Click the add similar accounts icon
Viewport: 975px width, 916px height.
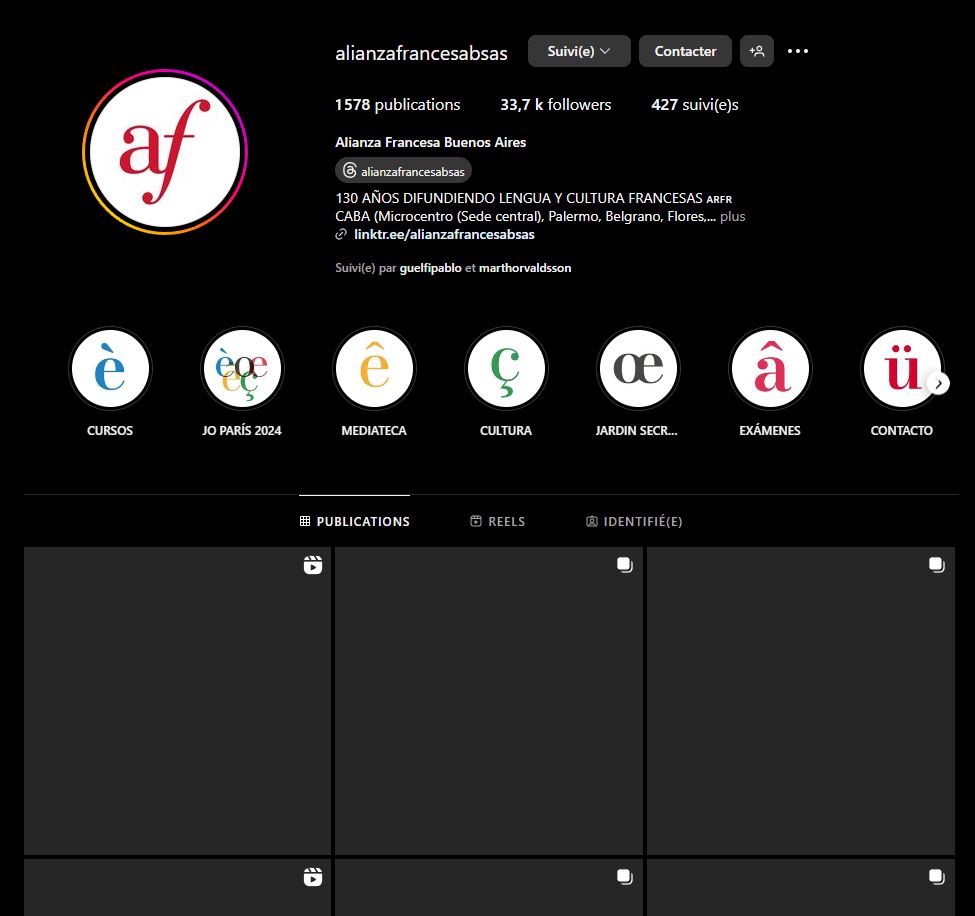757,51
